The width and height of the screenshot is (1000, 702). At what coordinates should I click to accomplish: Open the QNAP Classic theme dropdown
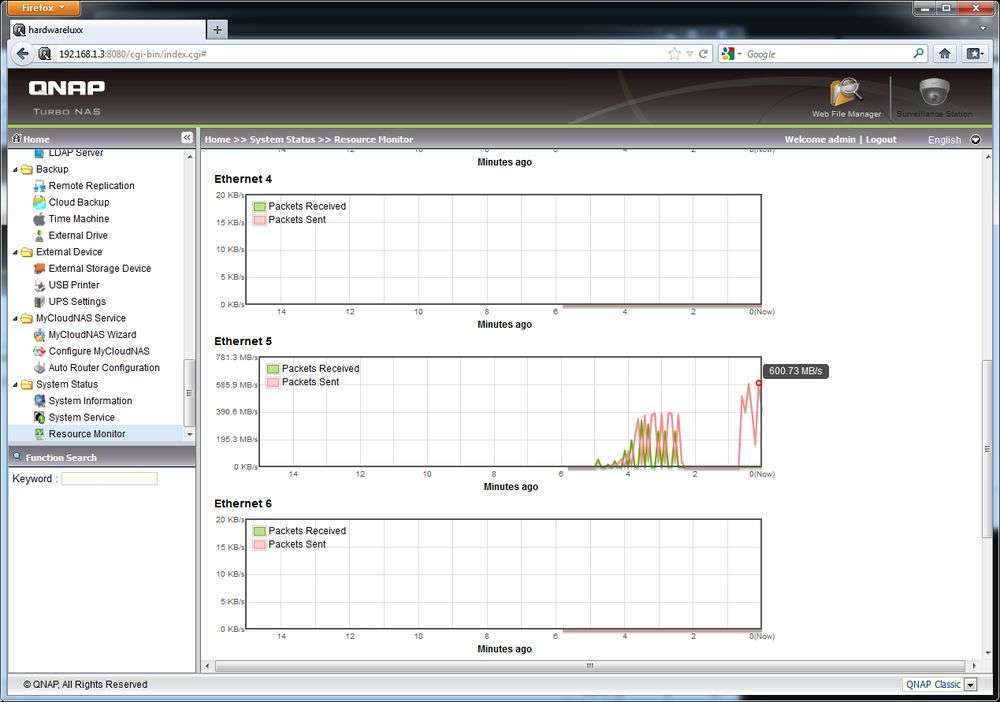pos(971,685)
